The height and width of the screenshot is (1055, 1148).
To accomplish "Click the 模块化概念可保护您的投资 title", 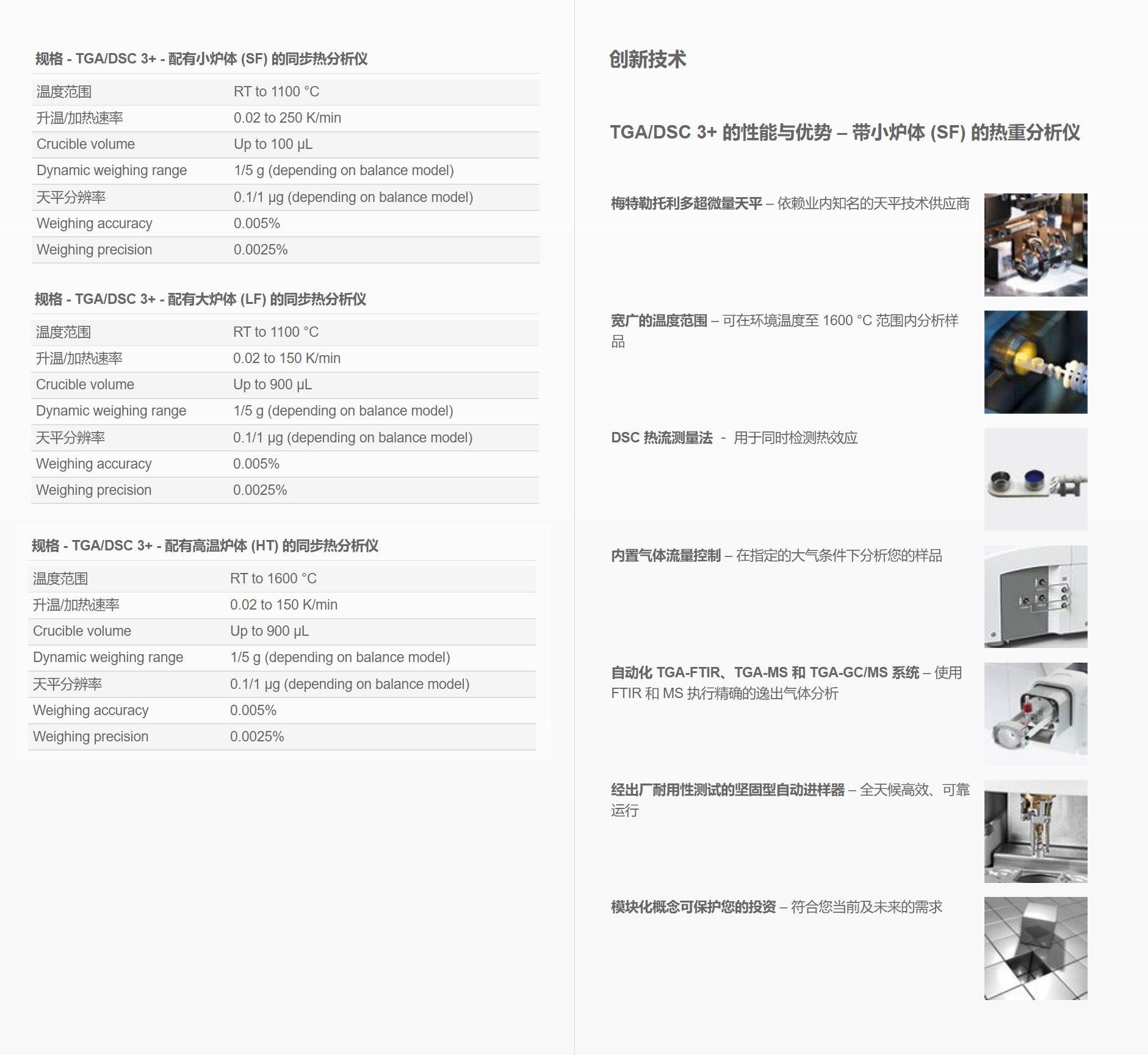I will point(693,907).
